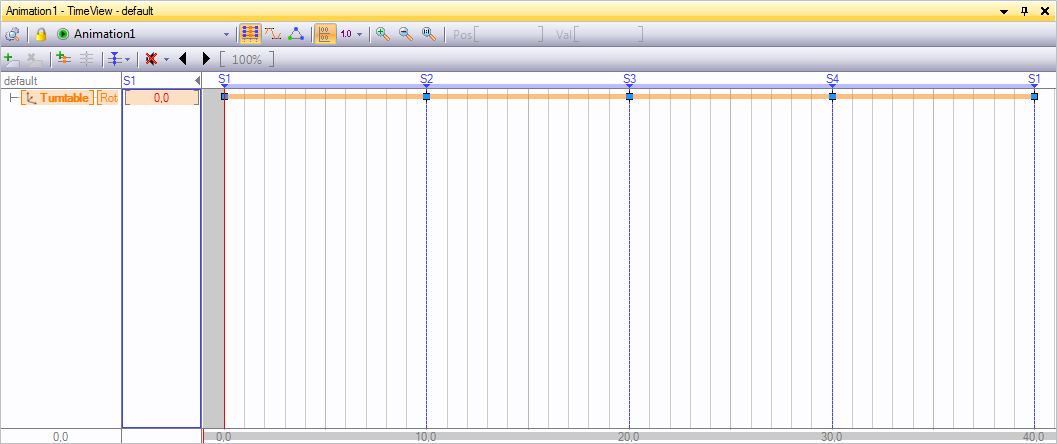This screenshot has height=444, width=1057.
Task: Select the keyframe under marker S2
Action: [427, 96]
